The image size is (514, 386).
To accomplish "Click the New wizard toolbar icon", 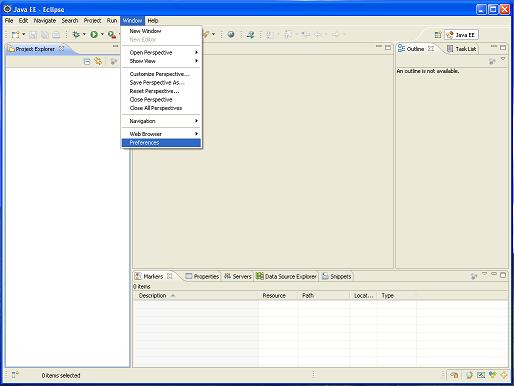I will pyautogui.click(x=15, y=35).
